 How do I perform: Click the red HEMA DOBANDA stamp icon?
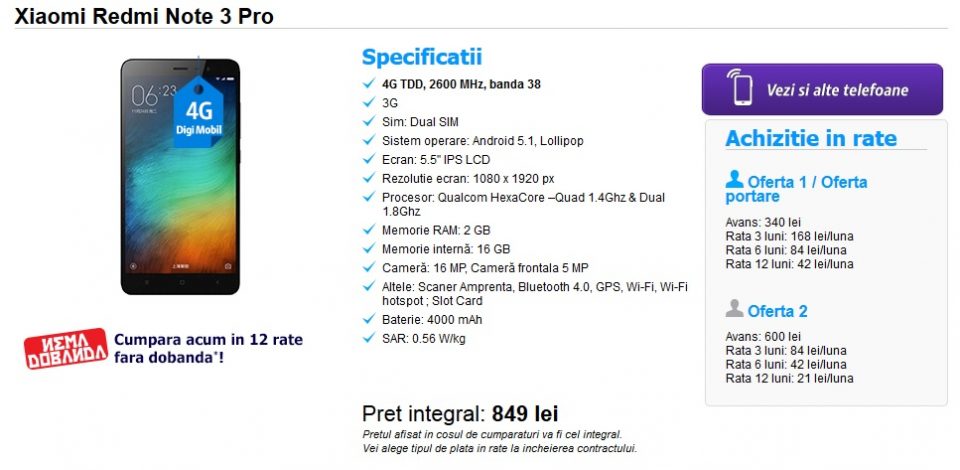[x=66, y=347]
